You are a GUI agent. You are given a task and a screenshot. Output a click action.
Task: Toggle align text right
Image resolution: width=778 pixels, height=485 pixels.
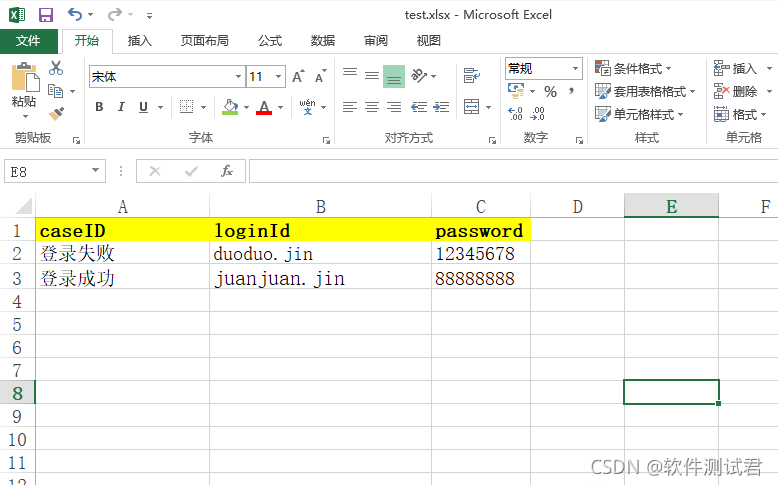[394, 107]
